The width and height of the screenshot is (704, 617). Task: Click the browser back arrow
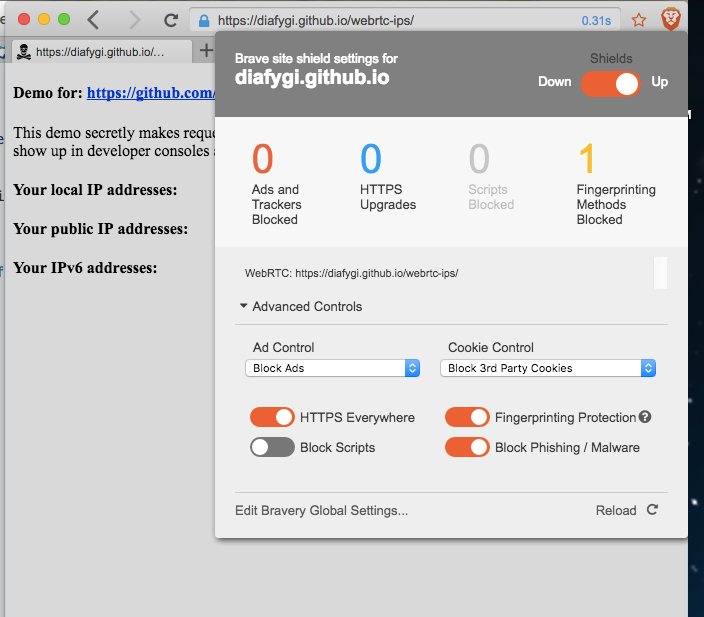(x=93, y=20)
